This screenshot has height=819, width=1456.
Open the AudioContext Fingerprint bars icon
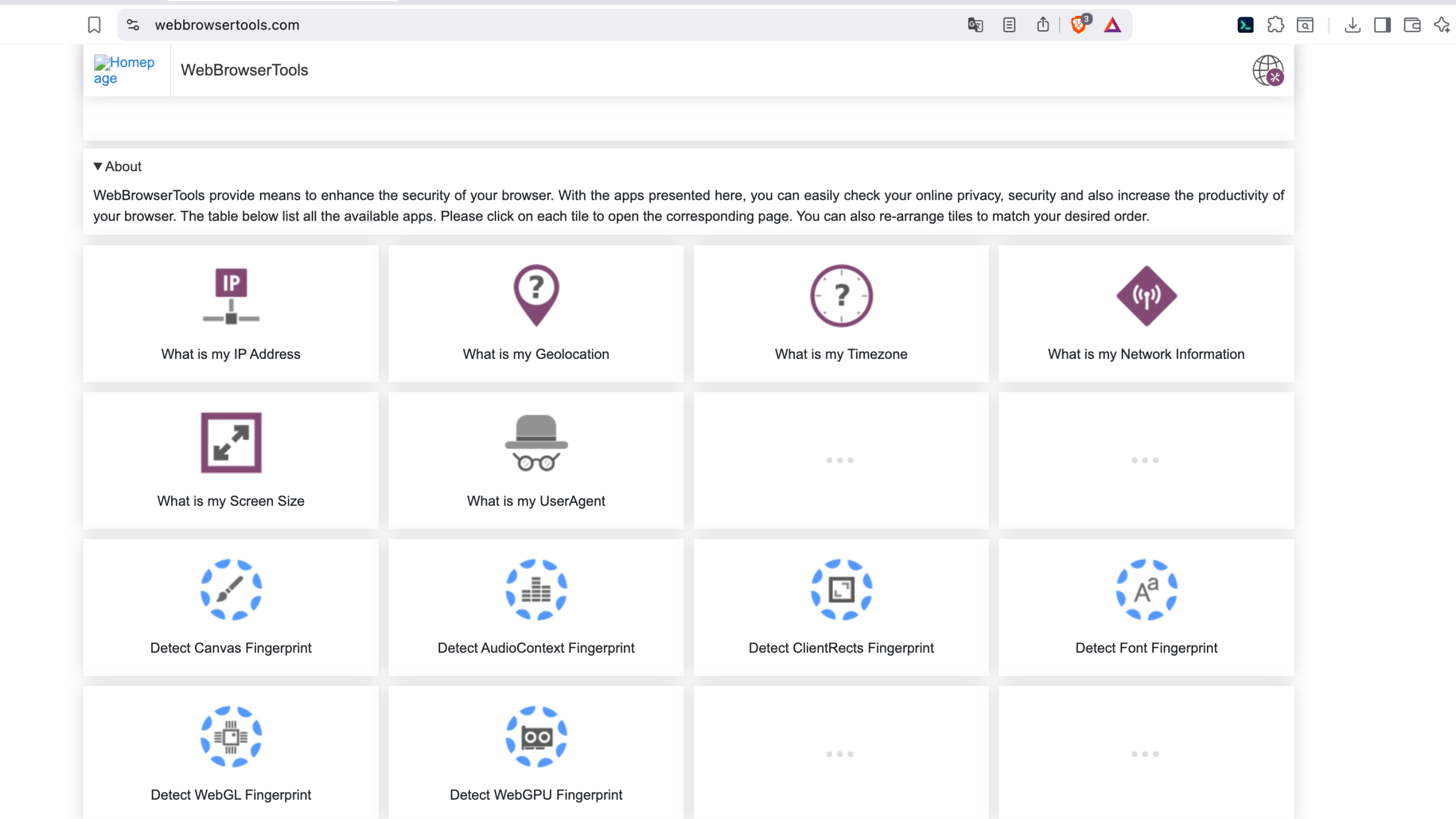pyautogui.click(x=536, y=589)
